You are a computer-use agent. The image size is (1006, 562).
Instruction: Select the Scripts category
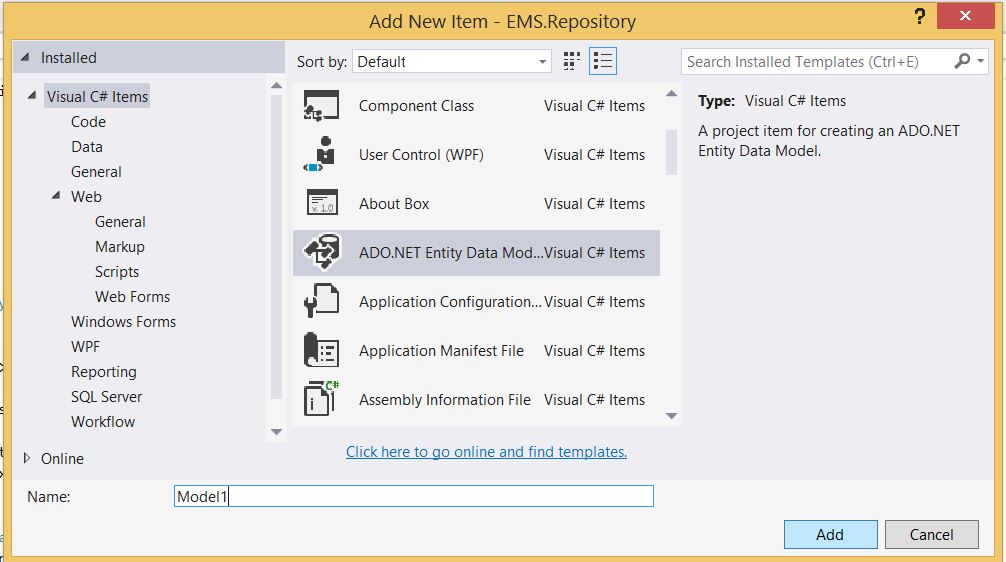117,272
